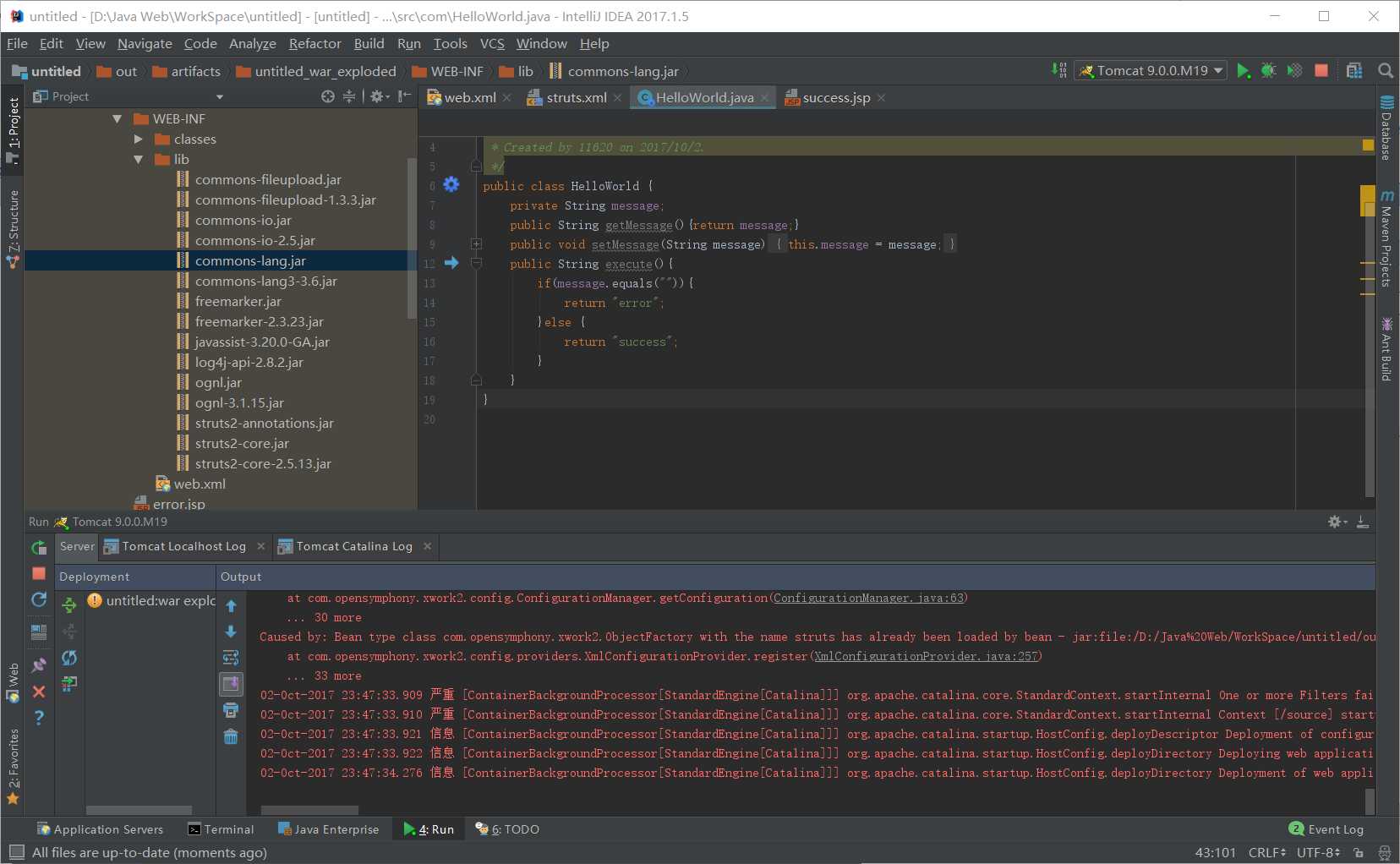Update application icon in Run panel
This screenshot has height=864, width=1400.
tap(39, 599)
